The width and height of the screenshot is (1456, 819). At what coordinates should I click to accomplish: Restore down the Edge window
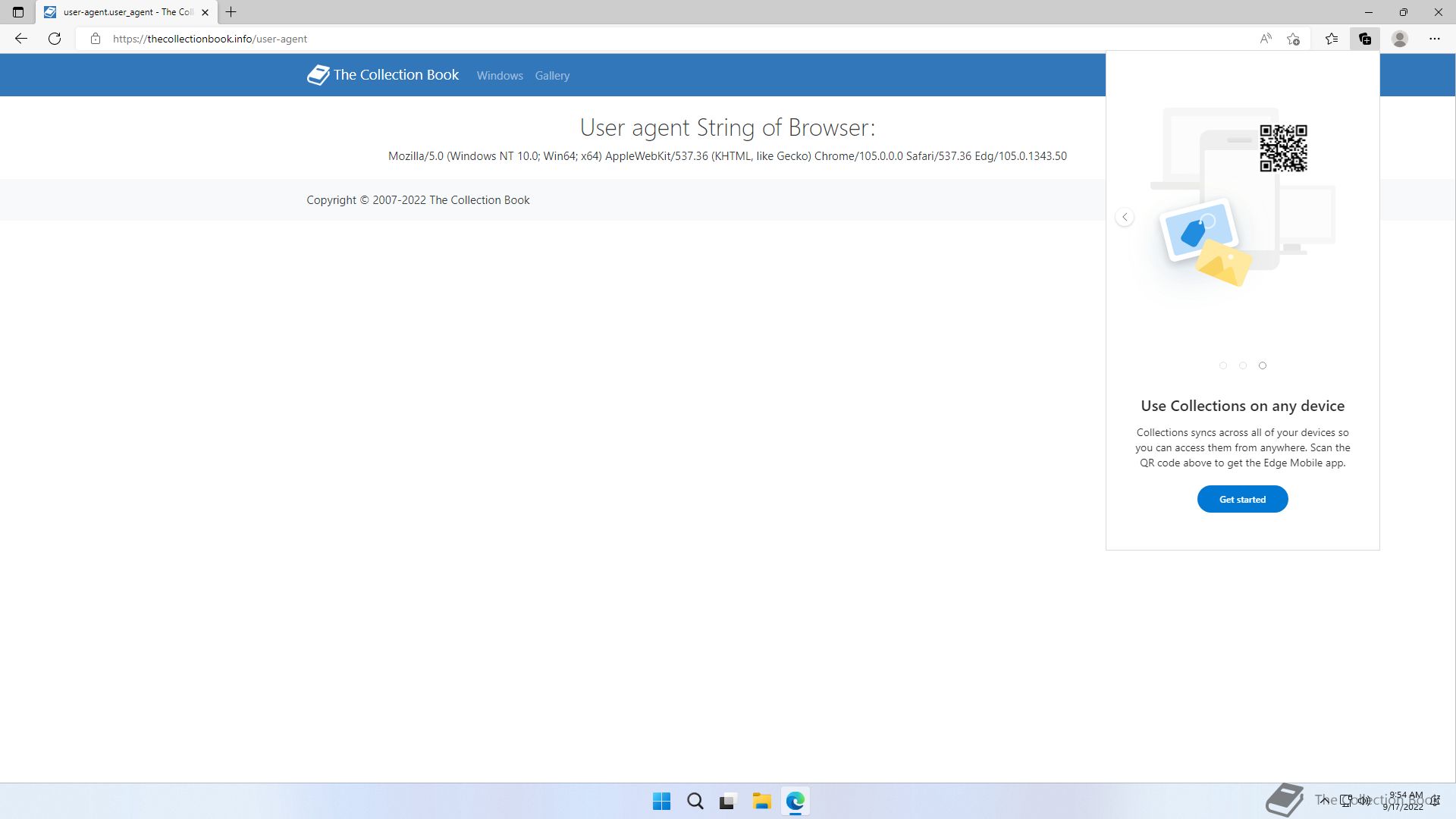1404,12
